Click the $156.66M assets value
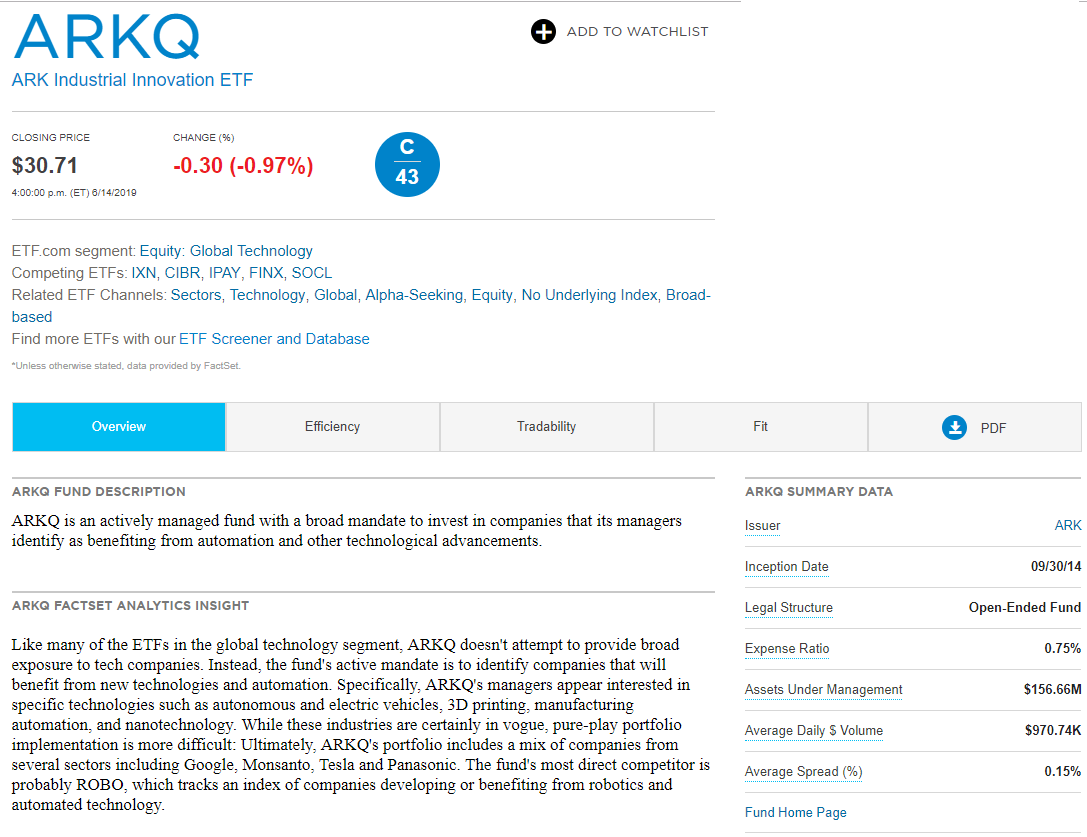Viewport: 1087px width, 837px height. click(1052, 689)
